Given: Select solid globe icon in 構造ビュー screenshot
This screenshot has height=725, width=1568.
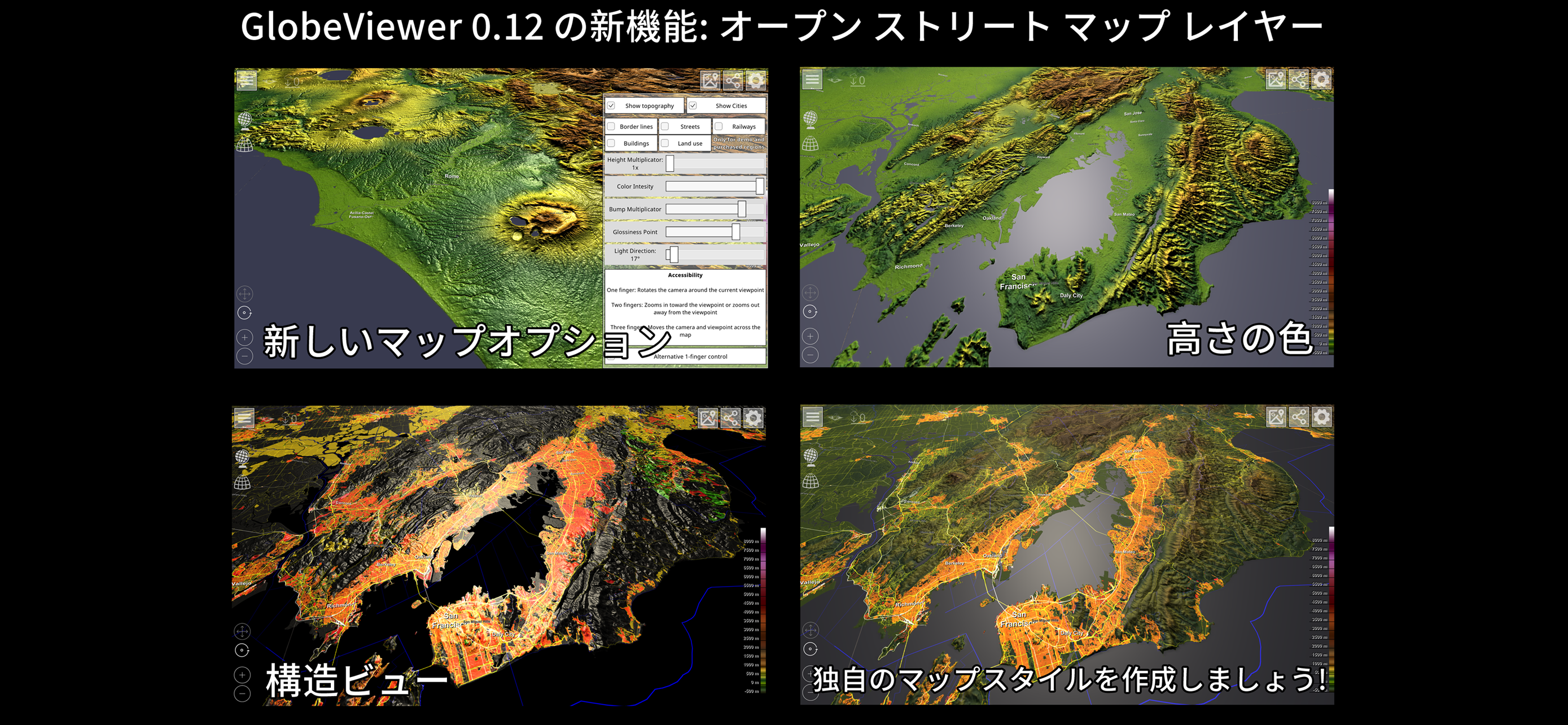Looking at the screenshot, I should [x=242, y=458].
